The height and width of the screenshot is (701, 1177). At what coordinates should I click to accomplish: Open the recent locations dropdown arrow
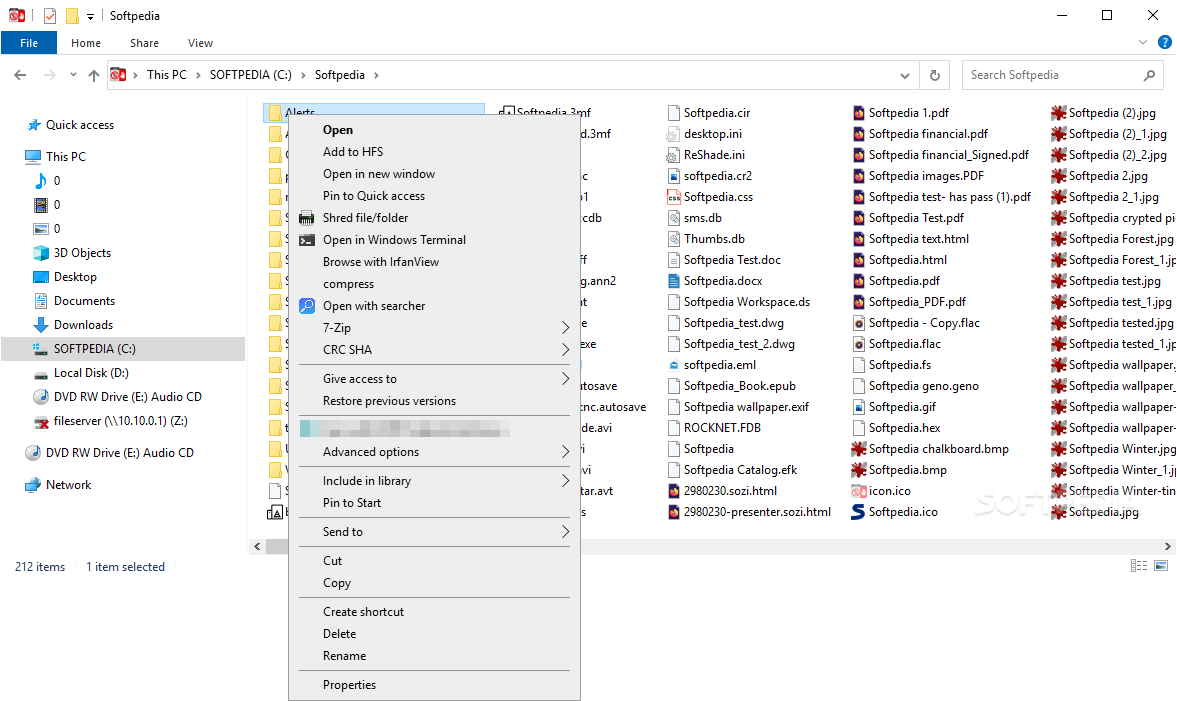click(73, 75)
